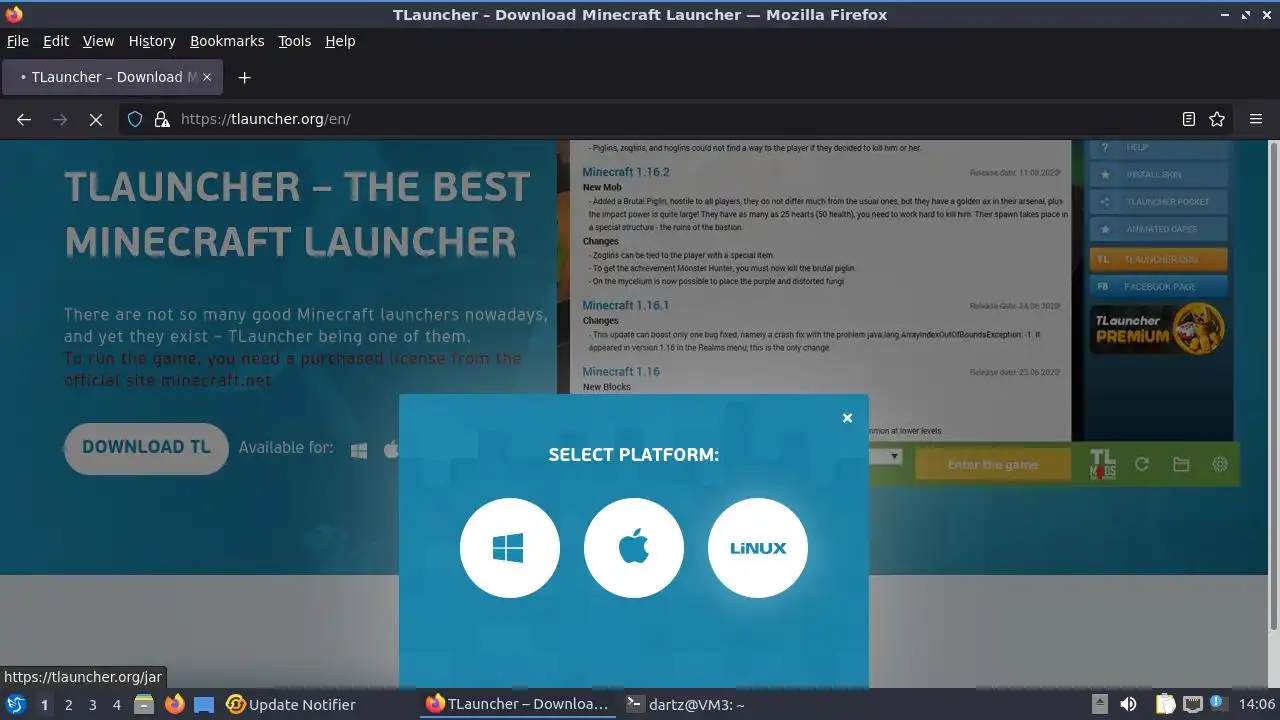Click the network connection tray icon
1280x720 pixels.
tap(1192, 704)
